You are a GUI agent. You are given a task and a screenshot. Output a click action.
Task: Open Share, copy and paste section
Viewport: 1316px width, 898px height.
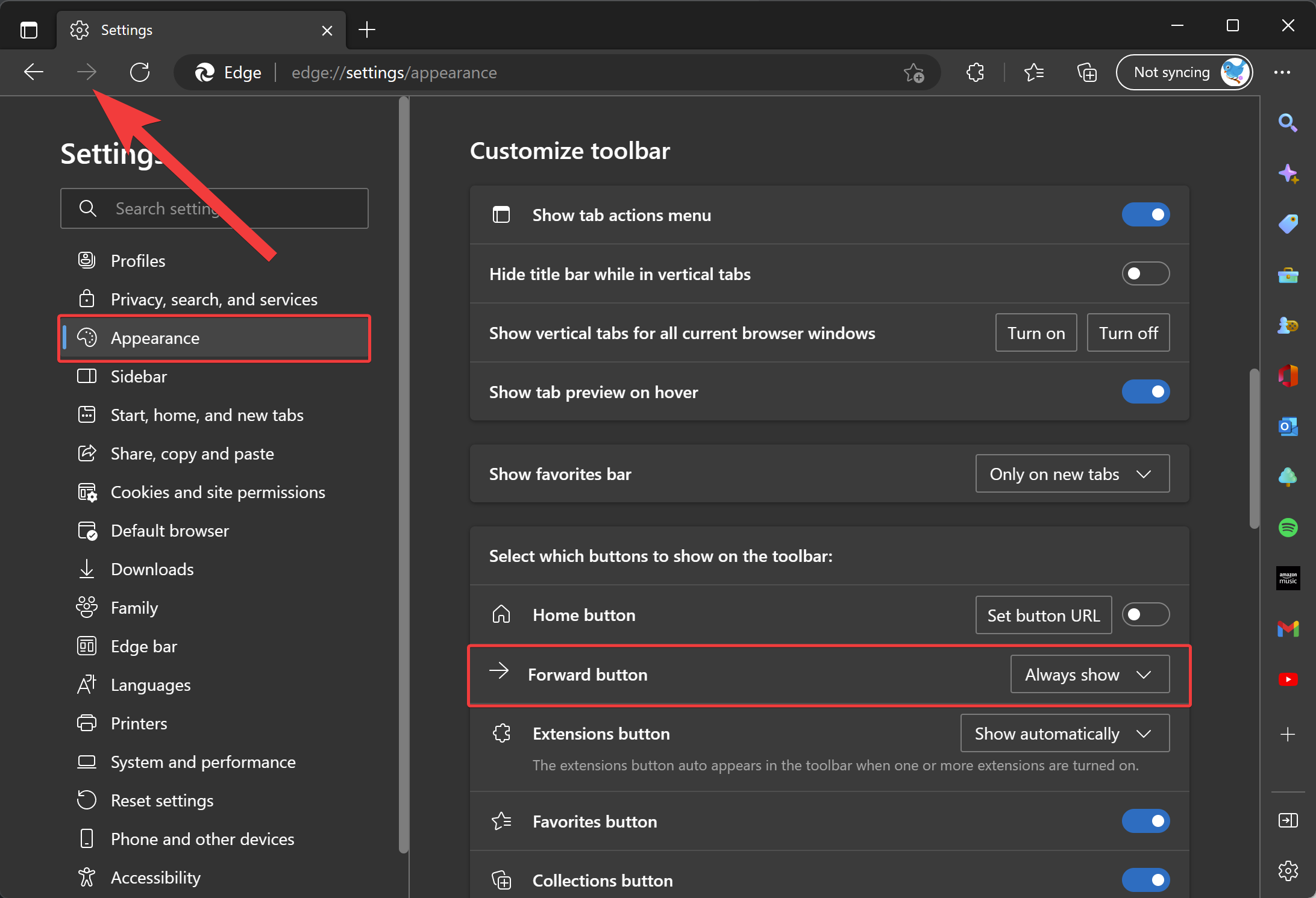214,454
